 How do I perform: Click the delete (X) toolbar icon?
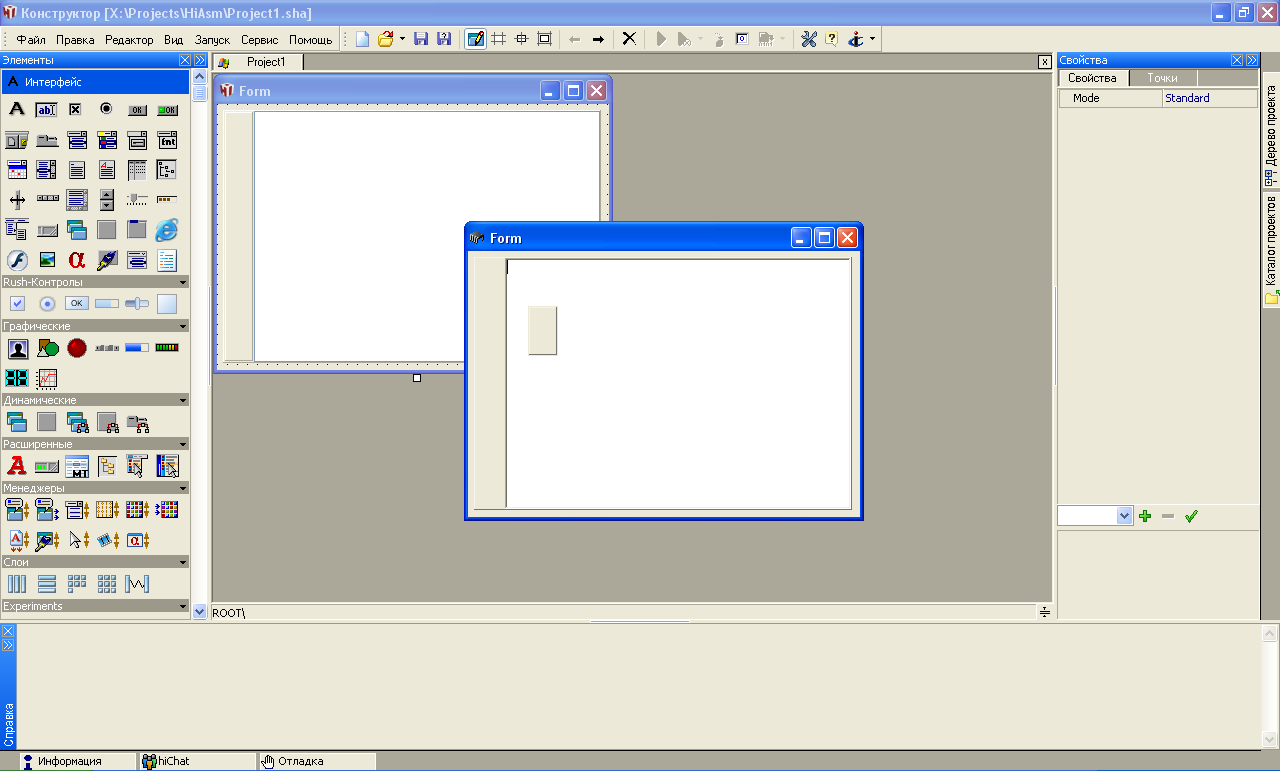coord(629,39)
